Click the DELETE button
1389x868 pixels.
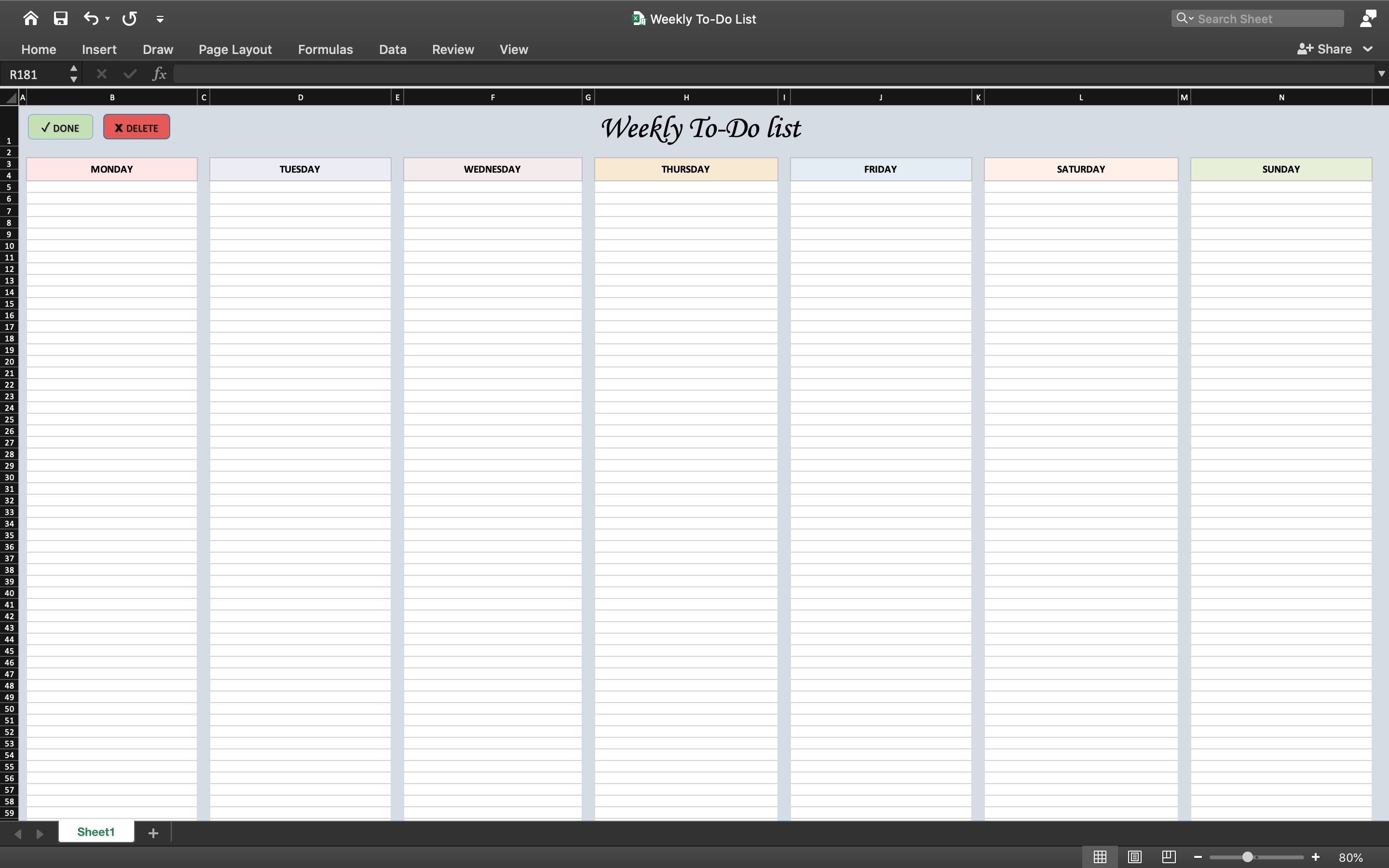pos(136,126)
